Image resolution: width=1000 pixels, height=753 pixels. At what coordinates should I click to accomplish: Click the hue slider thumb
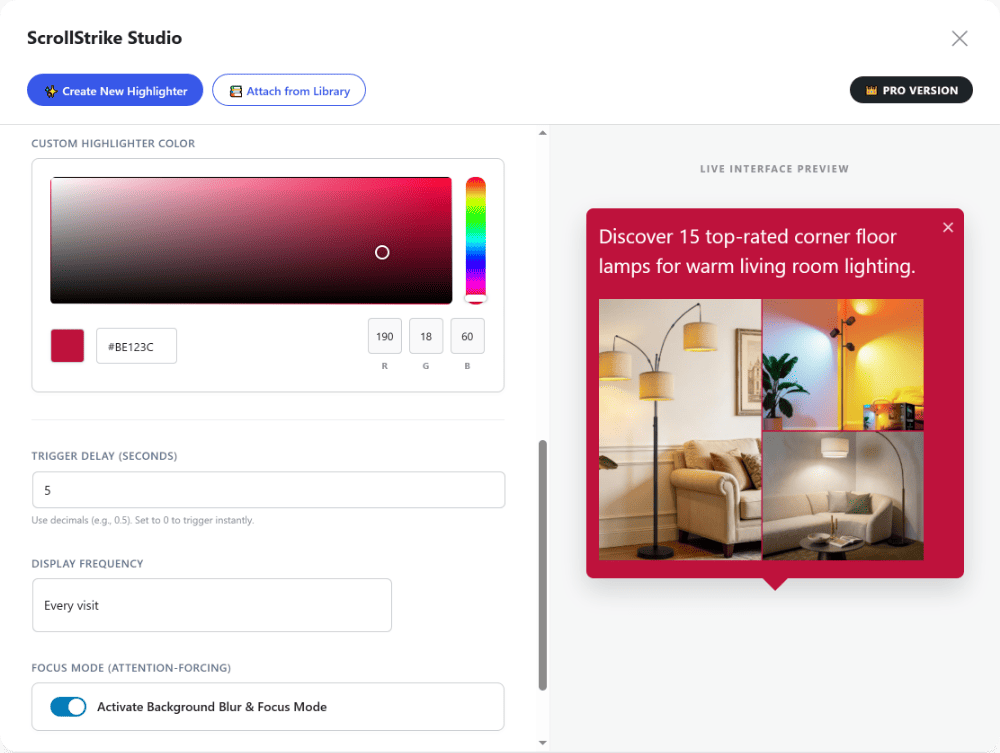[x=475, y=298]
